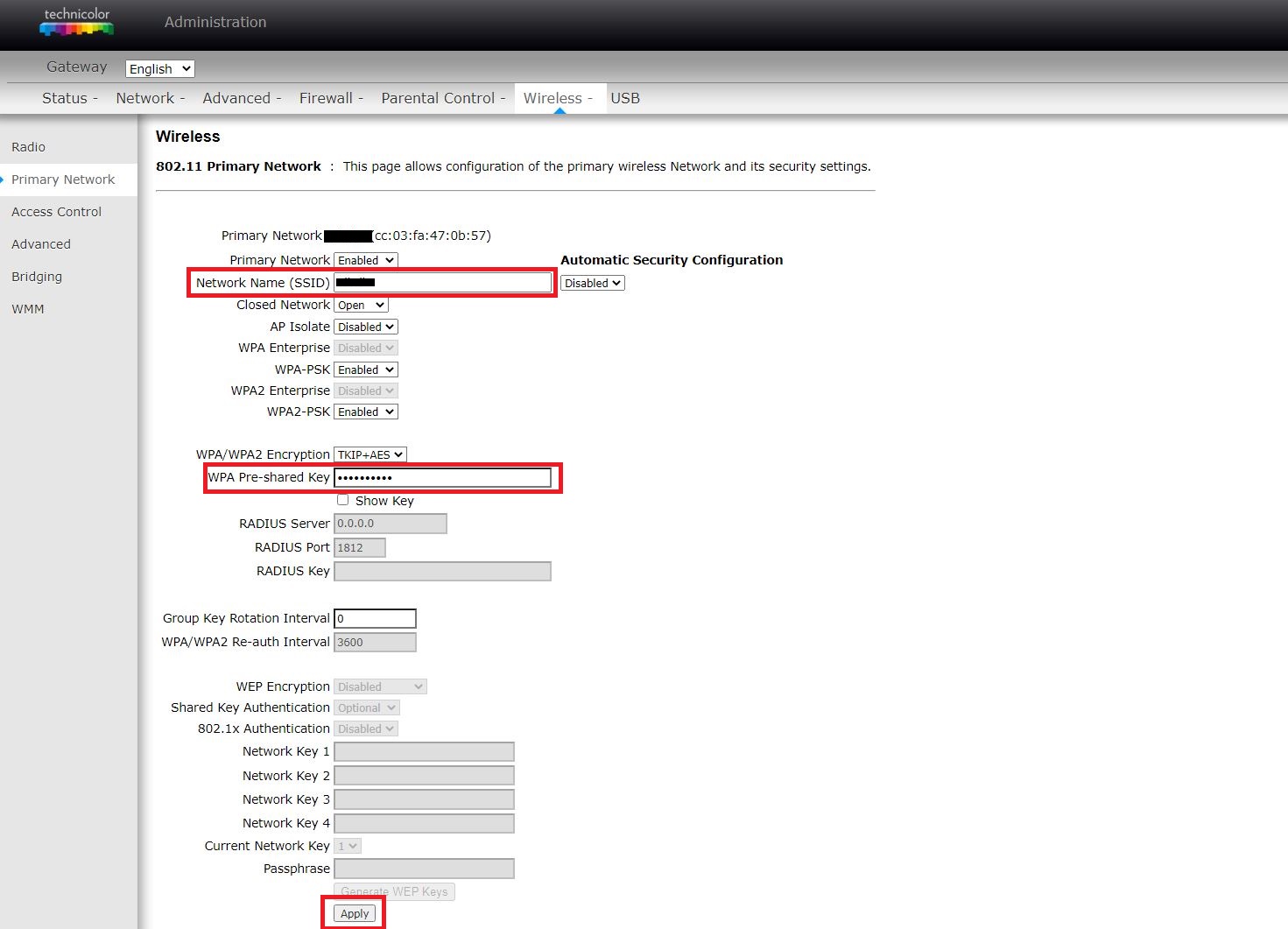This screenshot has height=929, width=1288.
Task: Select Radio in the sidebar
Action: [28, 147]
